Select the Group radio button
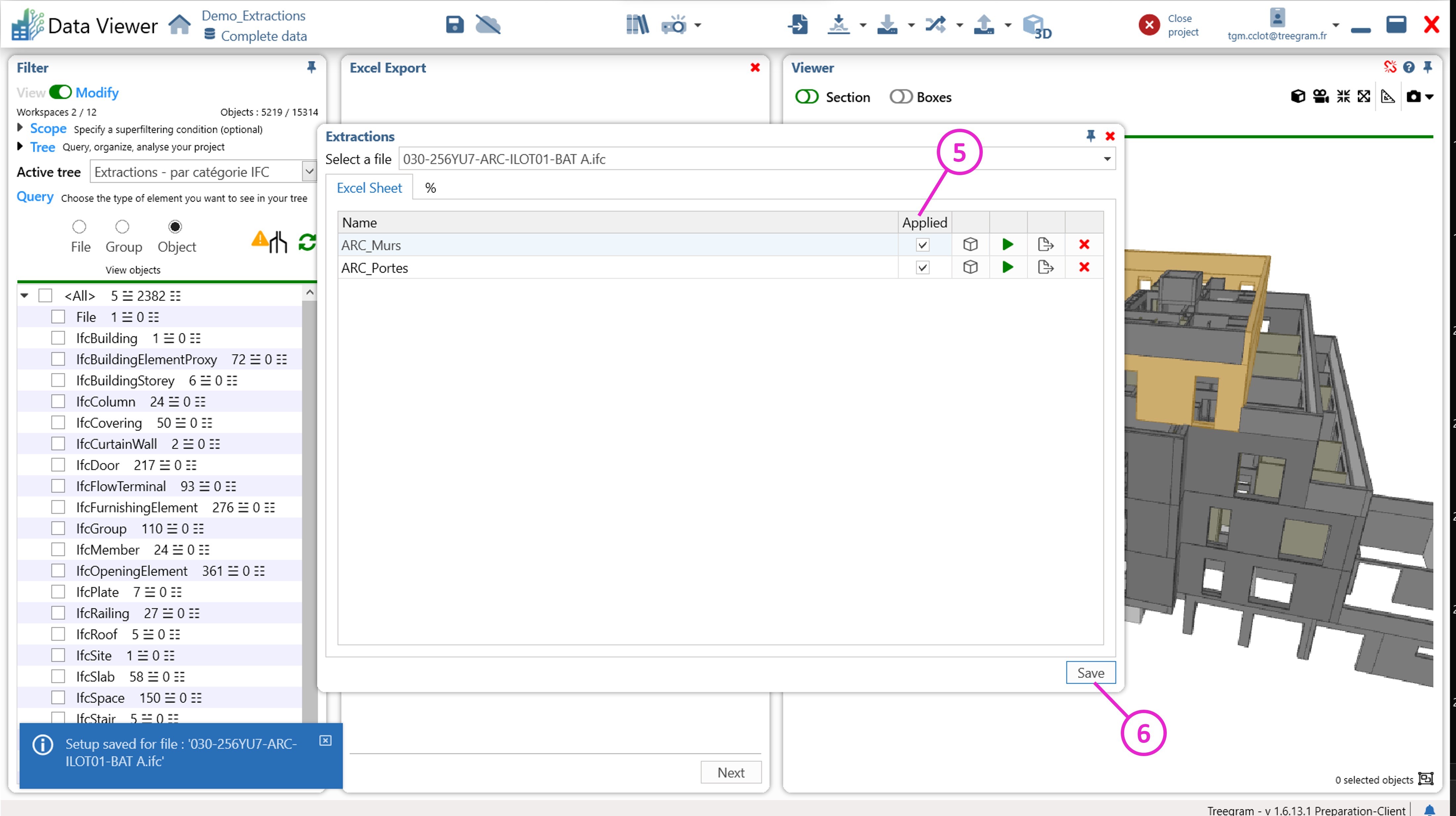This screenshot has width=1456, height=816. (122, 227)
